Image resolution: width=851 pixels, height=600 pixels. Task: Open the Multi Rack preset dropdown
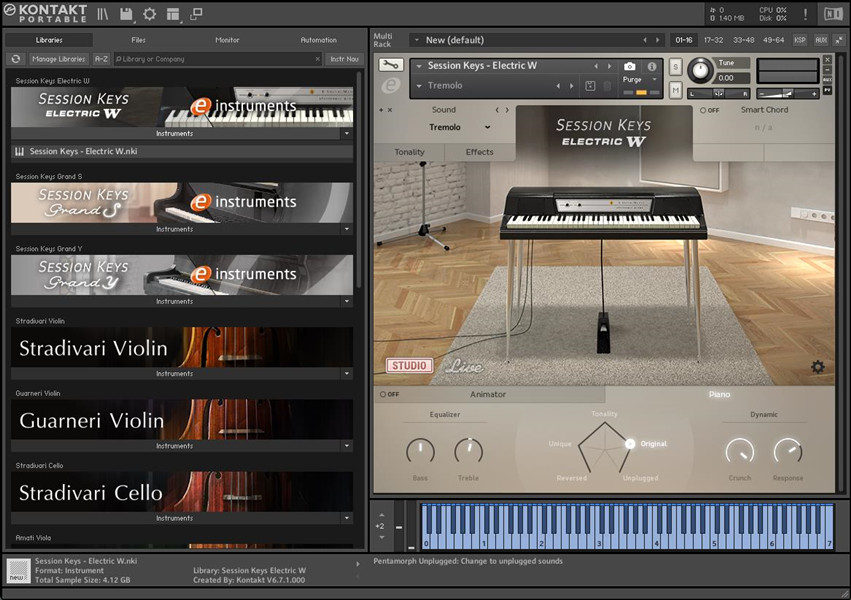point(416,40)
